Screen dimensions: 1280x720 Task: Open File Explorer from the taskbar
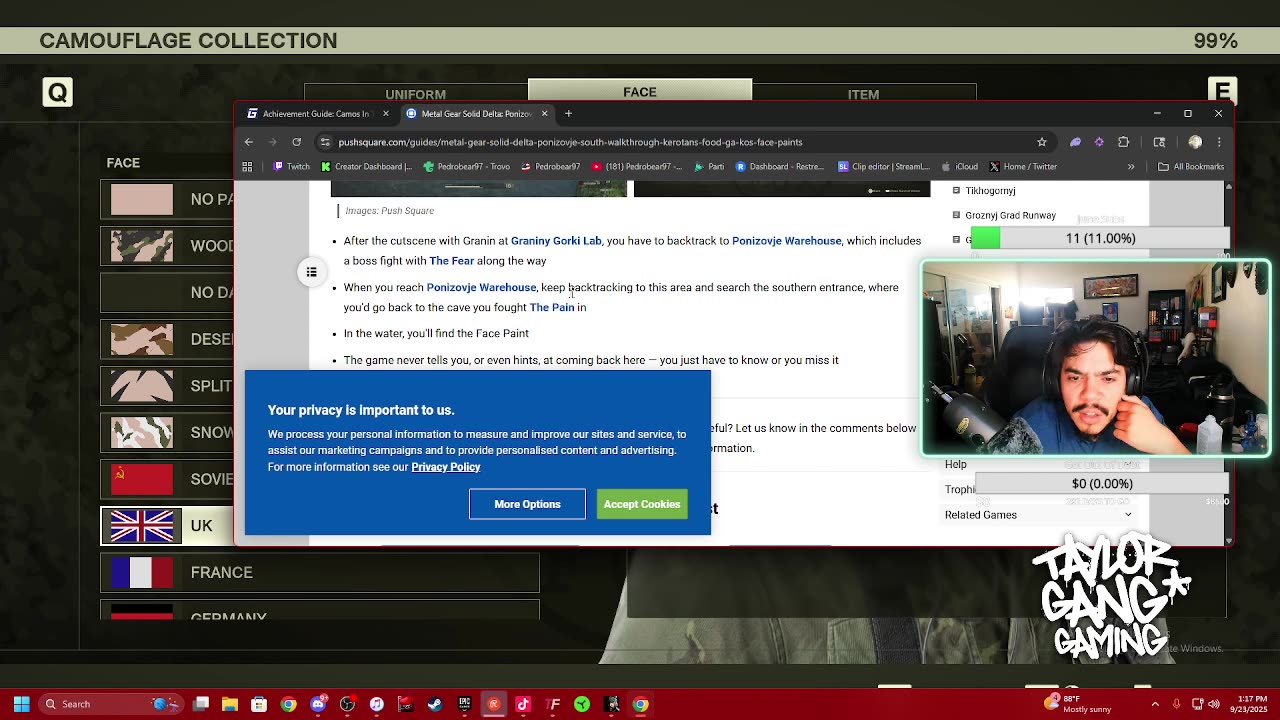point(230,704)
